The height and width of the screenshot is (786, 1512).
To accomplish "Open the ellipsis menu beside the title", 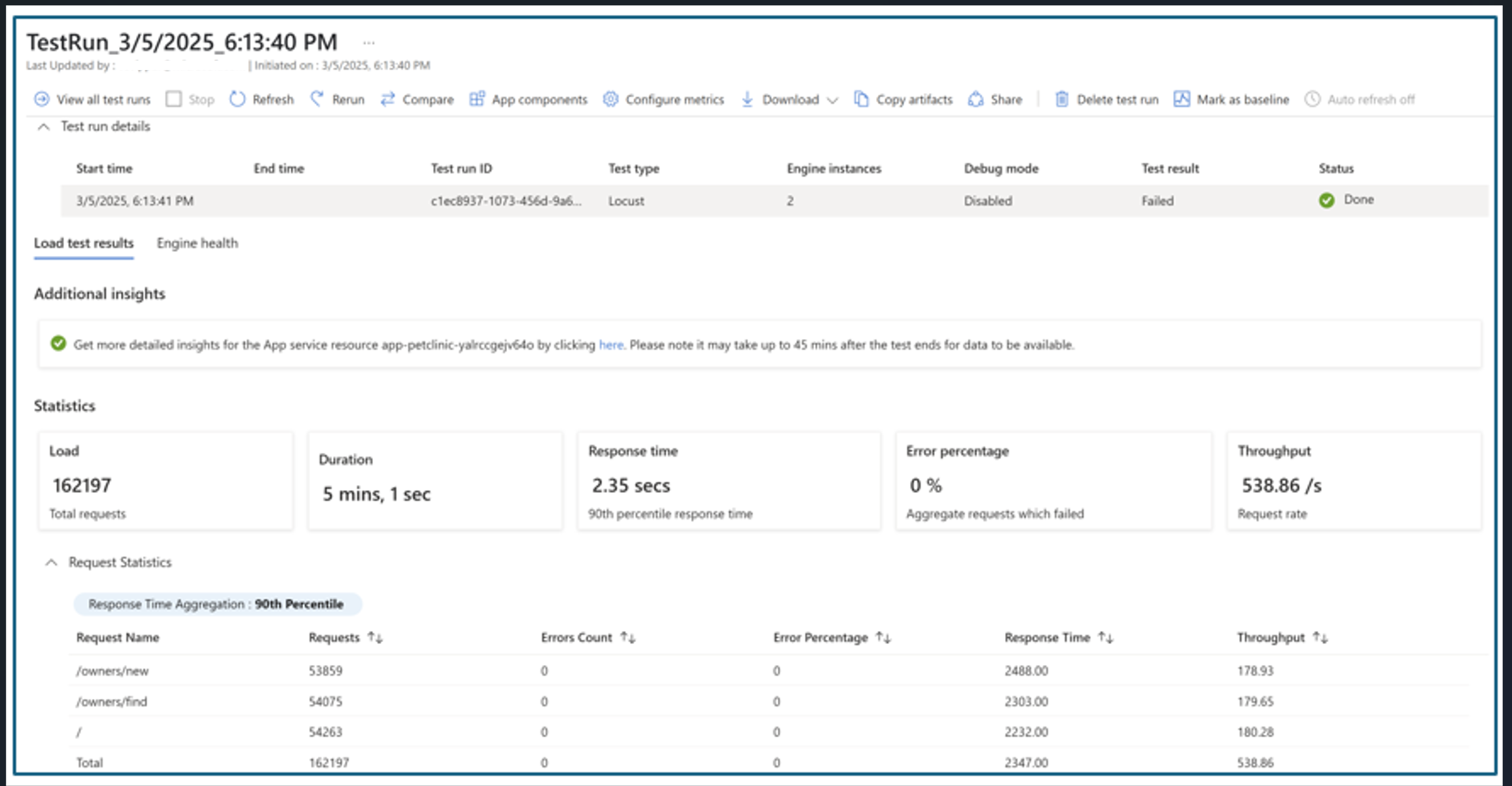I will click(x=369, y=43).
